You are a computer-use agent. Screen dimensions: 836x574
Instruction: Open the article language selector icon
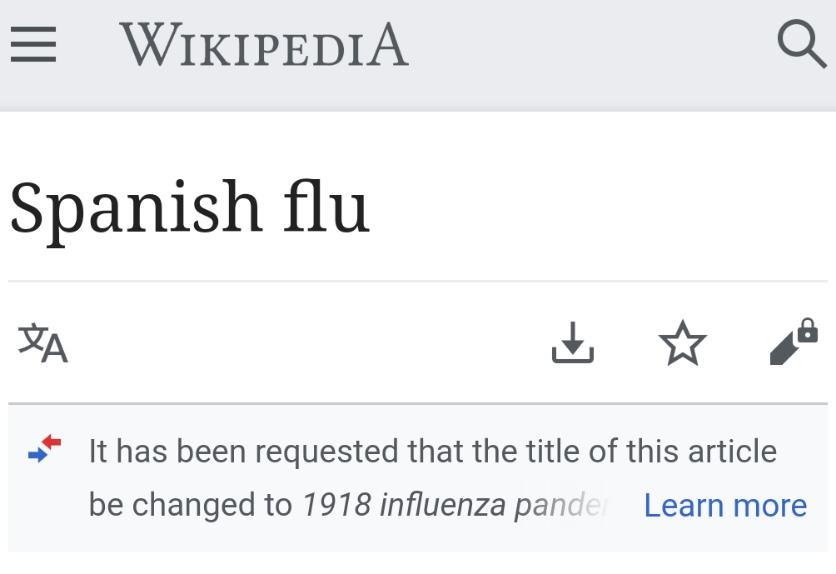[43, 343]
